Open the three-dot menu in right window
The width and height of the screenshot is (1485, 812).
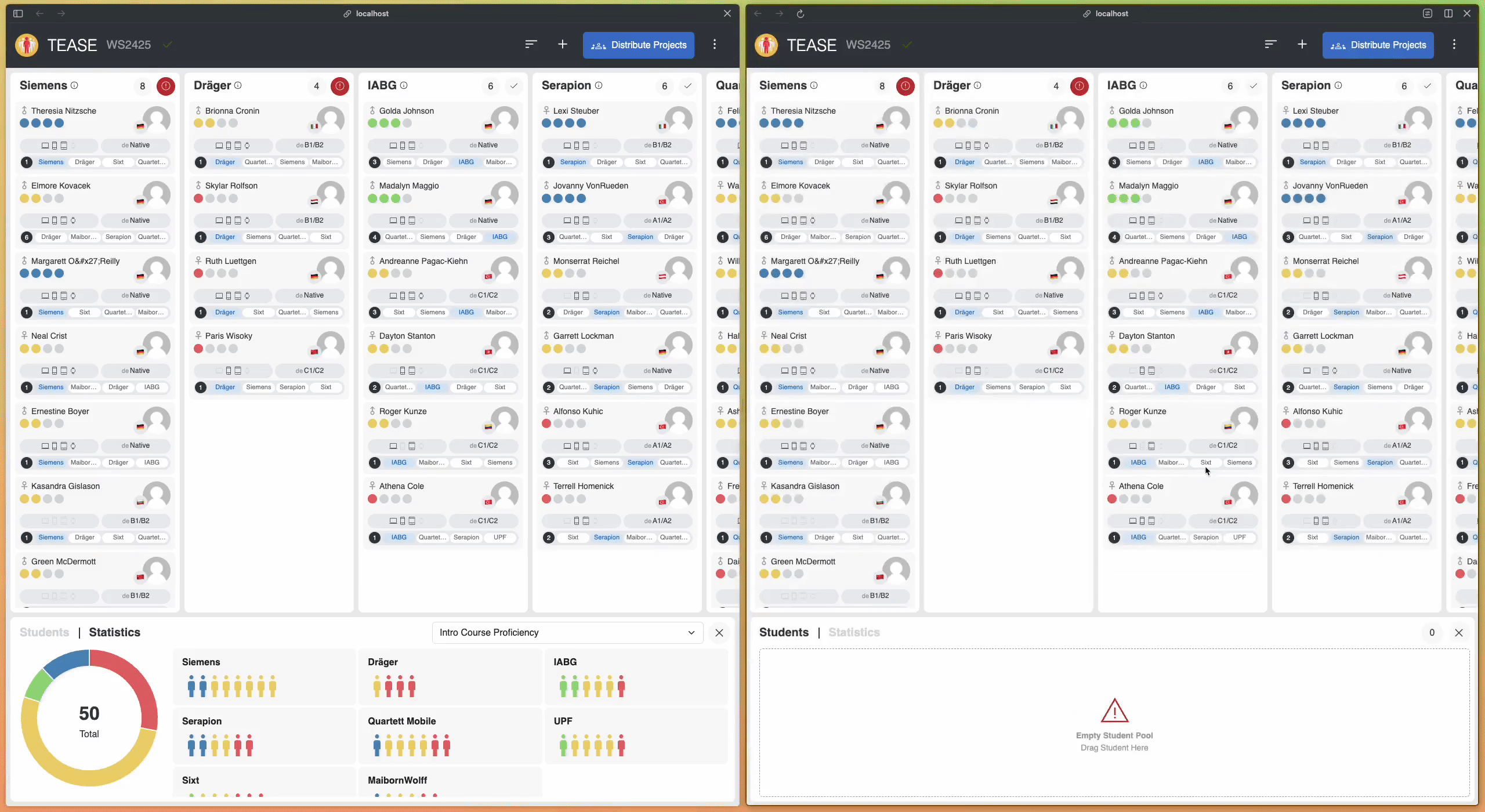pos(1454,45)
